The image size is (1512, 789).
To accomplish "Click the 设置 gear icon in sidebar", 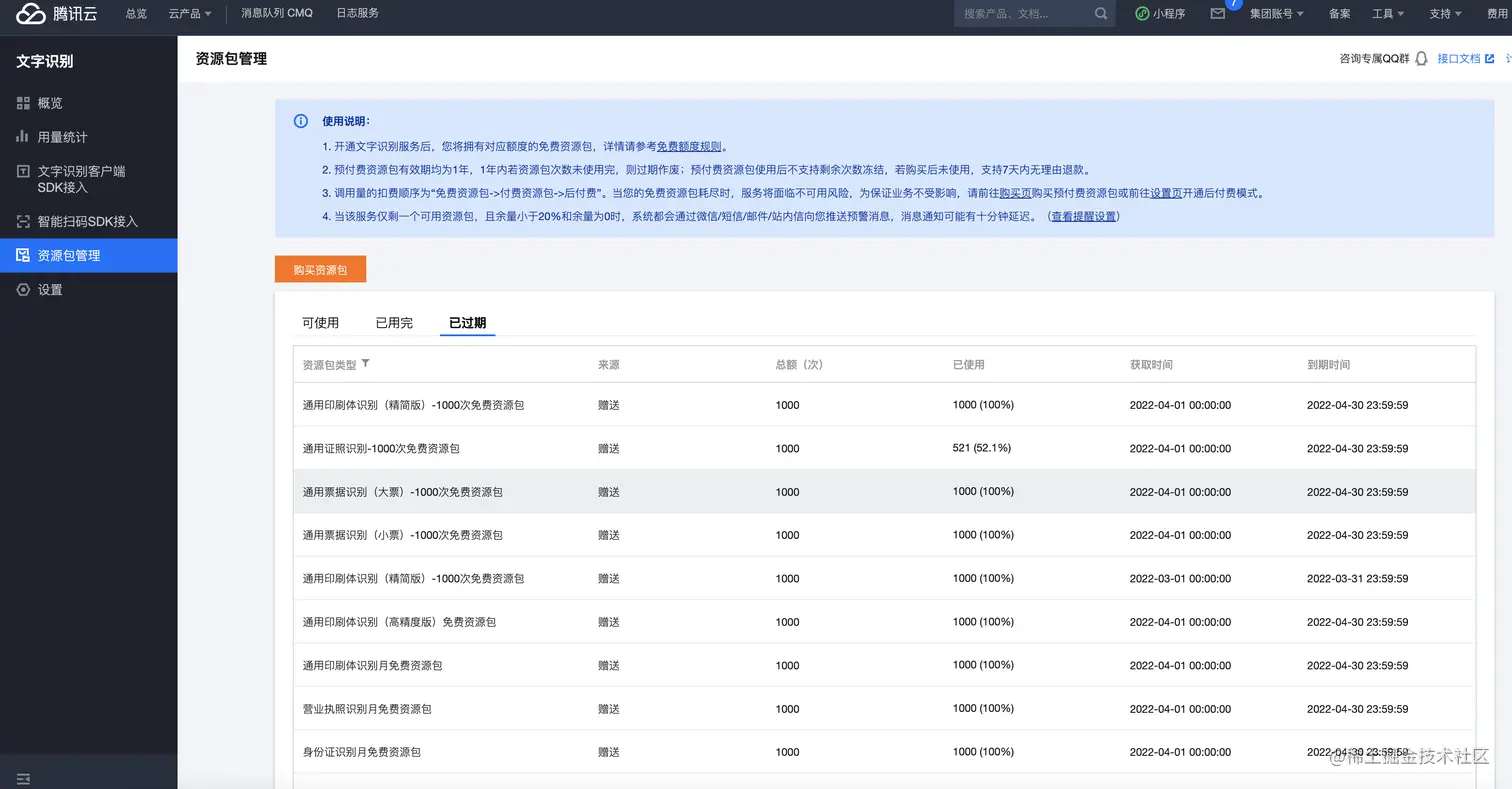I will [x=23, y=289].
